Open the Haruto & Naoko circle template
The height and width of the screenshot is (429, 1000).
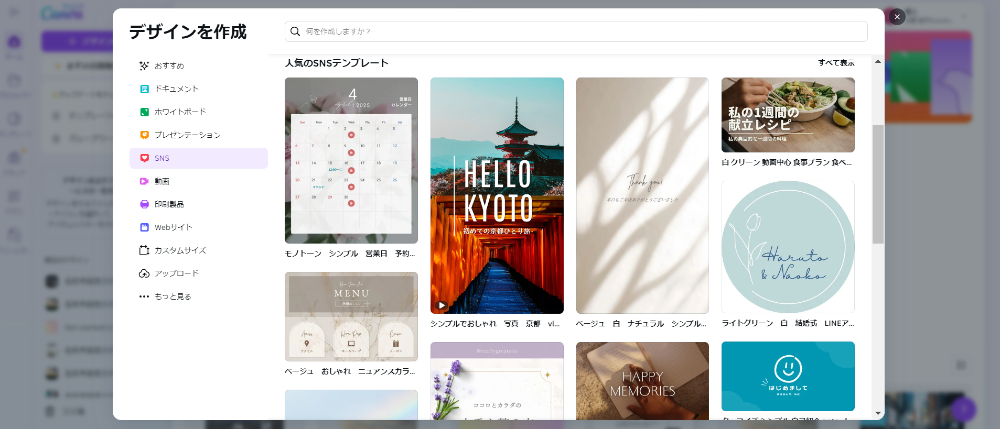pos(788,247)
